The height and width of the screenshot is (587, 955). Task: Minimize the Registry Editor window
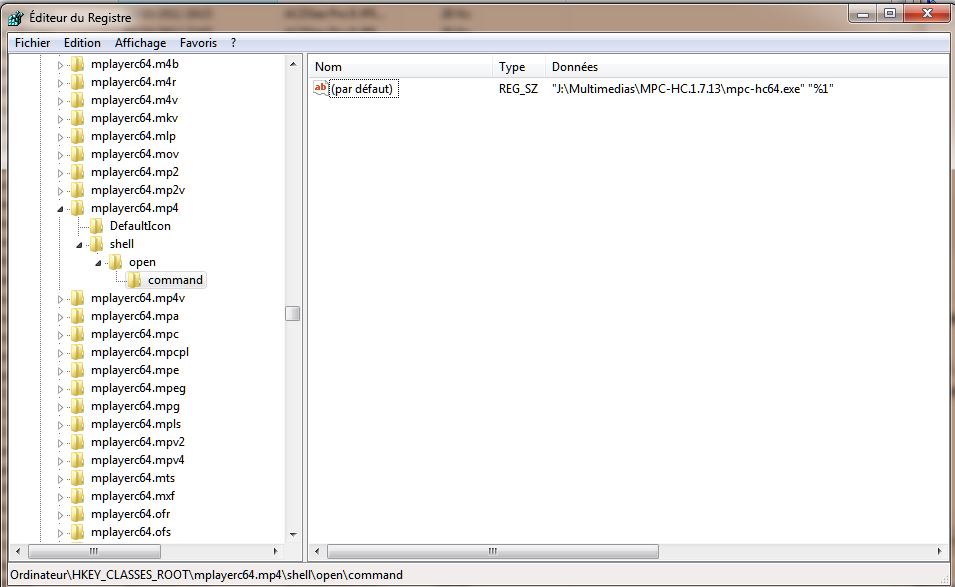(863, 13)
